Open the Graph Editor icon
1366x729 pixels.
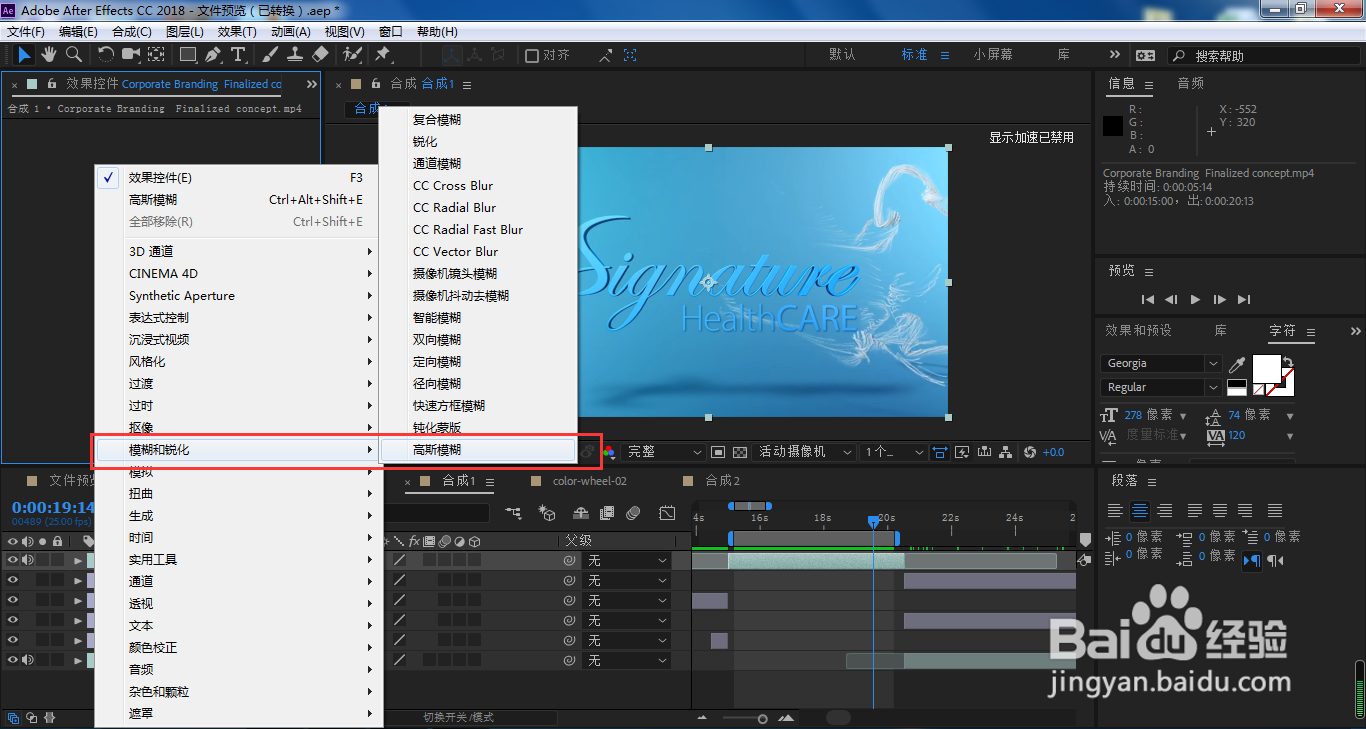[667, 513]
